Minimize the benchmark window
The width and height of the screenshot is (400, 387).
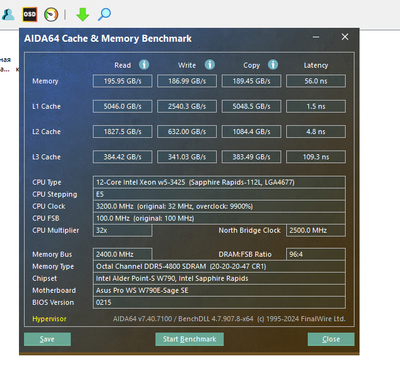coord(316,37)
